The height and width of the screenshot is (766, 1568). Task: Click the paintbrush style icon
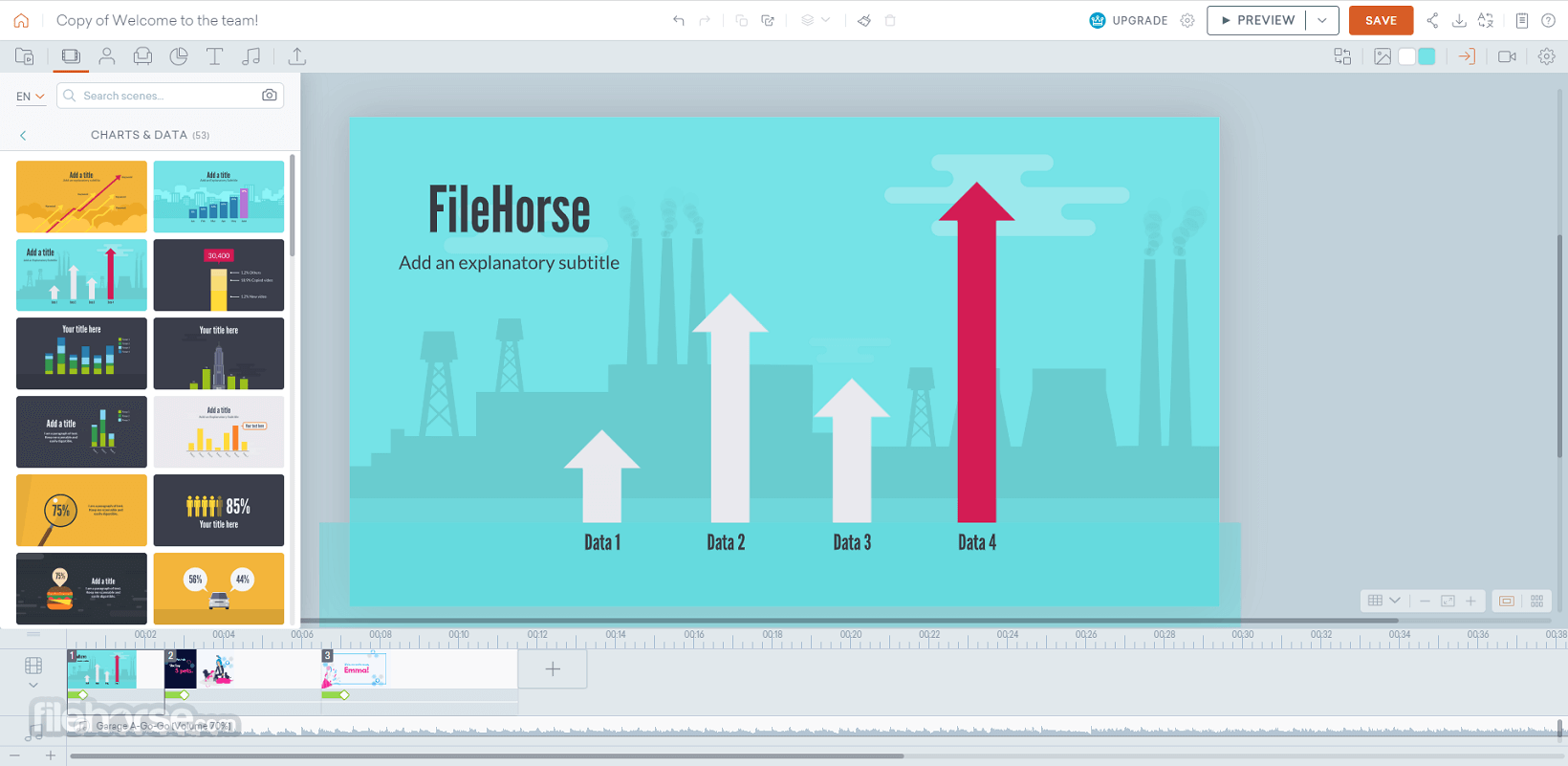tap(864, 20)
